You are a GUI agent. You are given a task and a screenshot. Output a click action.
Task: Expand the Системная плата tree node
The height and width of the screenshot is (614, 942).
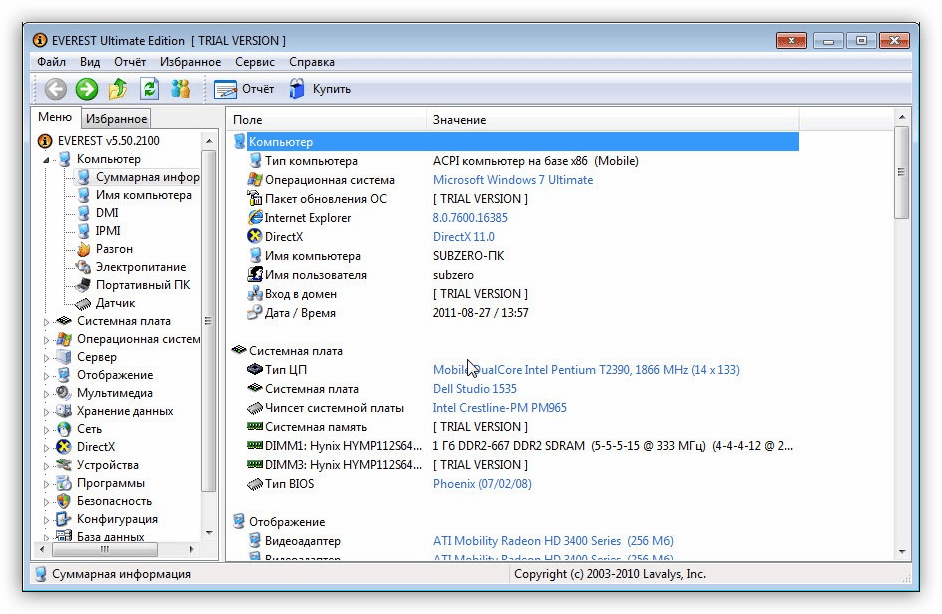(x=46, y=322)
